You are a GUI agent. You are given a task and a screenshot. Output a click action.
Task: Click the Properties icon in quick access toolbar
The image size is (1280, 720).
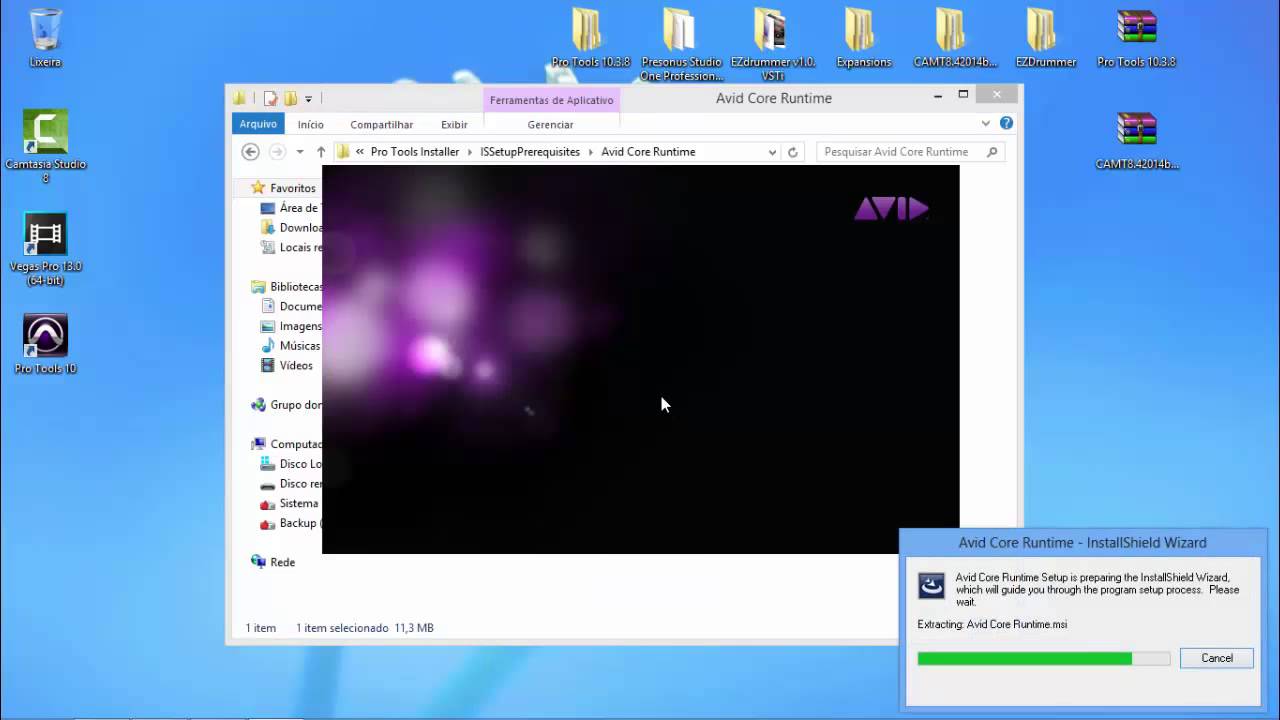point(270,98)
